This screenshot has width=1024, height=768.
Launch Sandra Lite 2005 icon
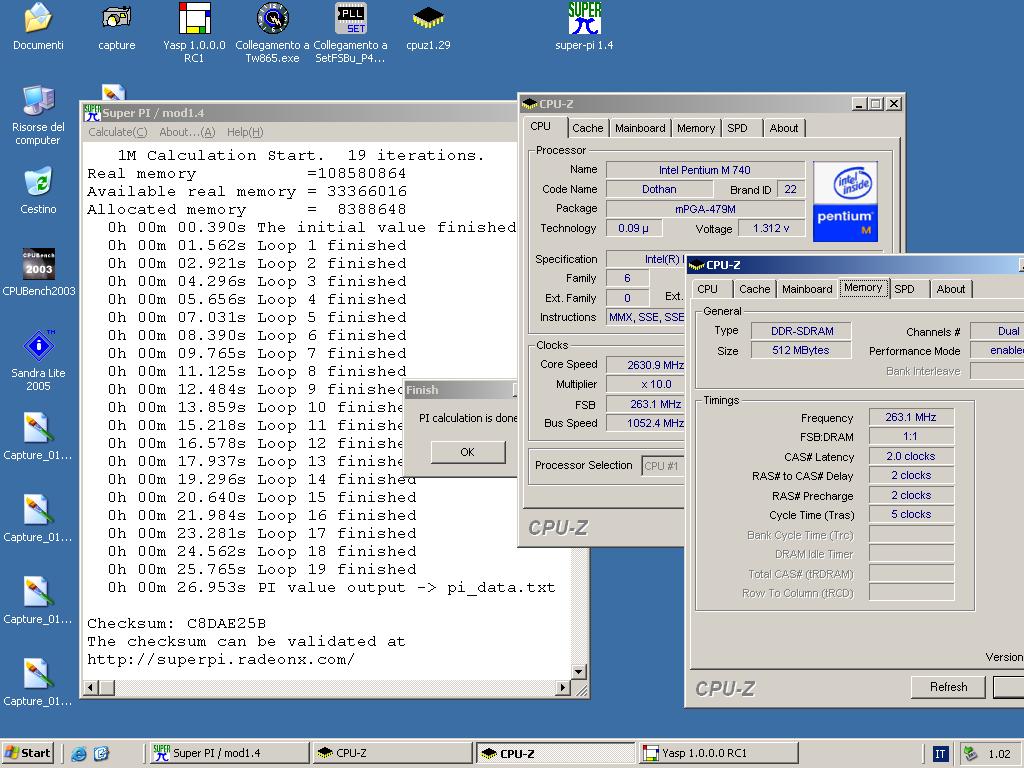pyautogui.click(x=38, y=360)
